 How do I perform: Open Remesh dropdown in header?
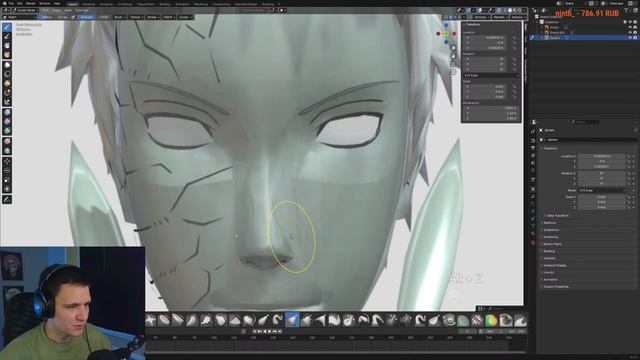coord(500,17)
